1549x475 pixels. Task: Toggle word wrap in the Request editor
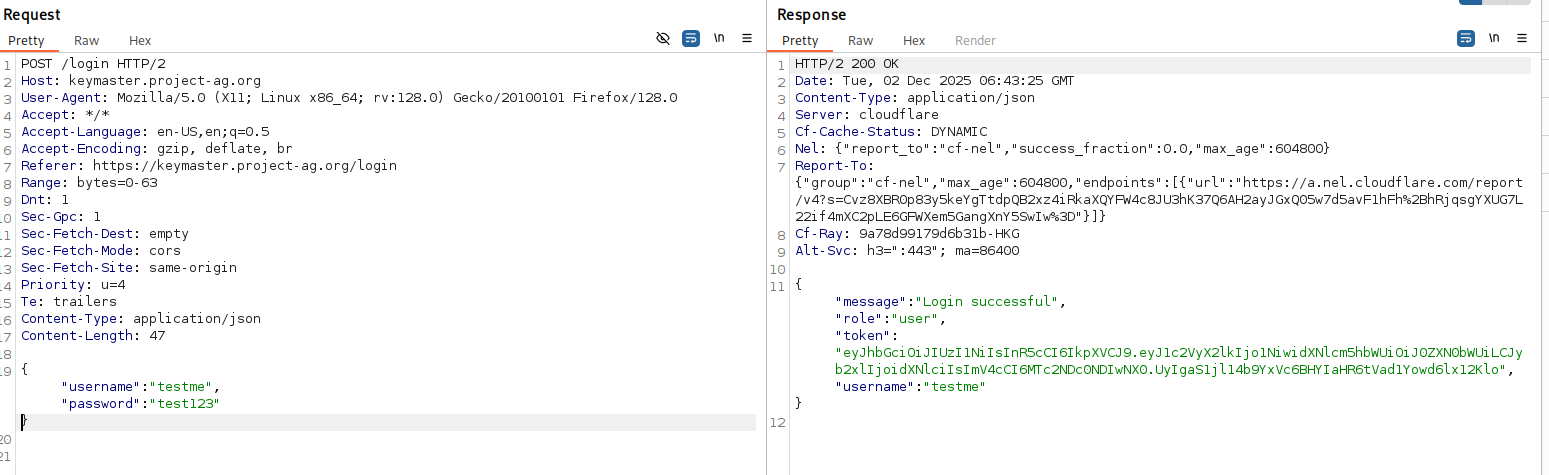tap(691, 39)
